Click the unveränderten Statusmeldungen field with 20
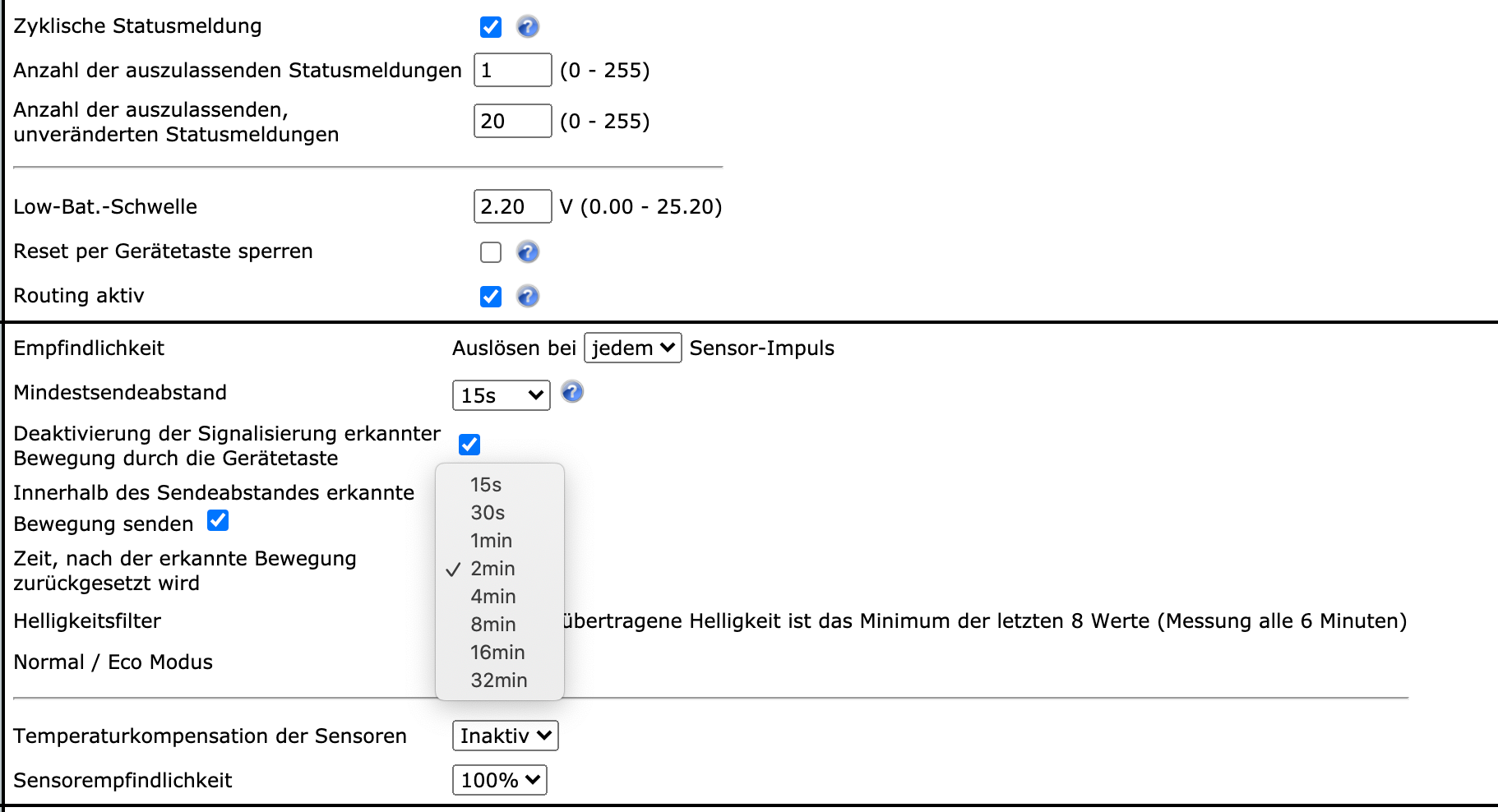1498x812 pixels. tap(513, 121)
